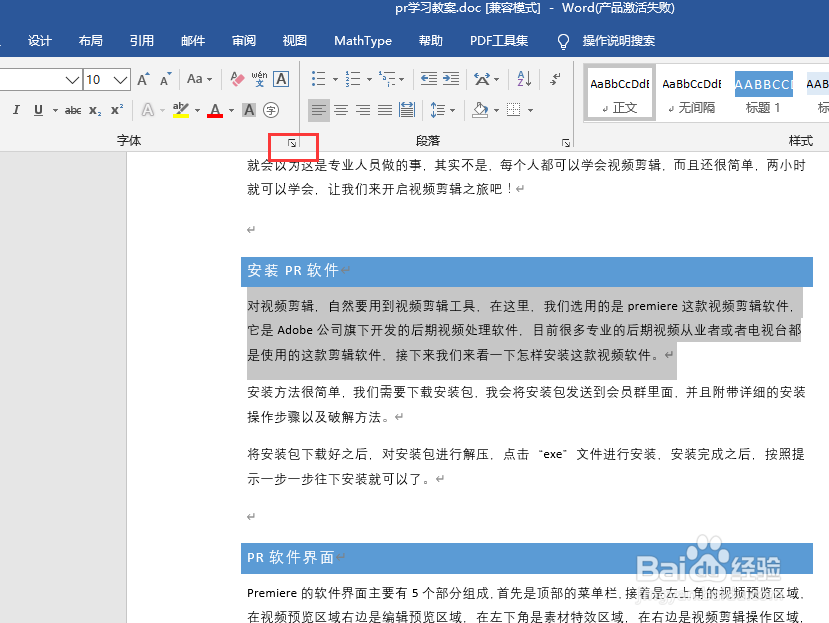Image resolution: width=829 pixels, height=623 pixels.
Task: Shrink font size with smaller A button
Action: (x=165, y=79)
